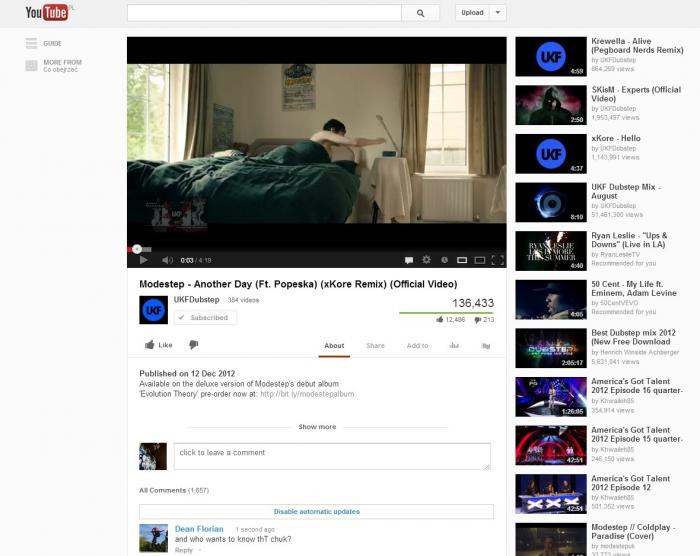Play the video
This screenshot has height=556, width=700.
click(143, 260)
